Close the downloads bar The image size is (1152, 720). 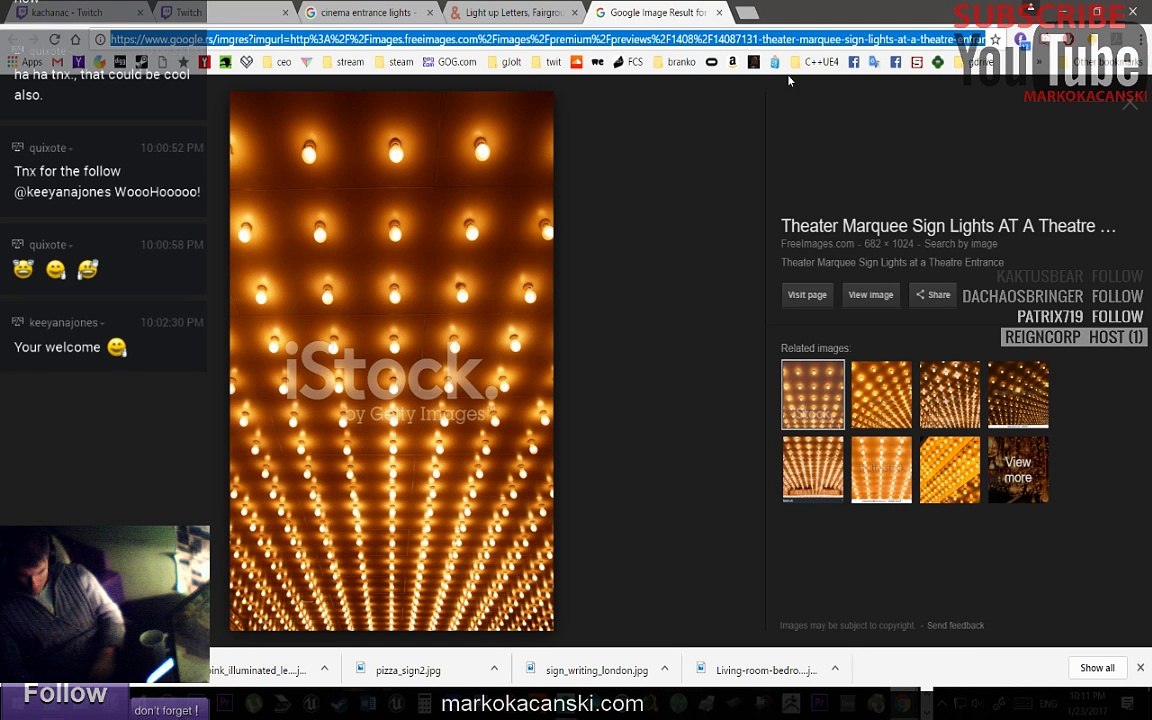(1140, 668)
